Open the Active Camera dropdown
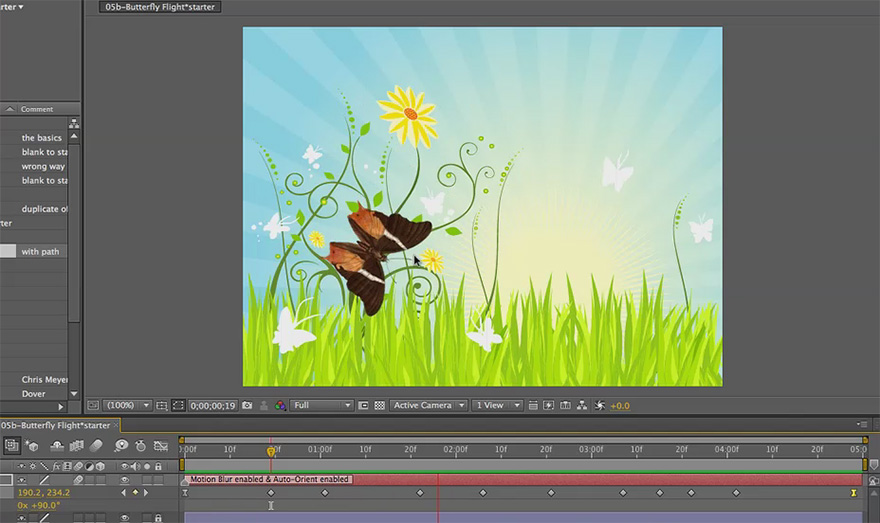The height and width of the screenshot is (523, 880). [x=429, y=405]
